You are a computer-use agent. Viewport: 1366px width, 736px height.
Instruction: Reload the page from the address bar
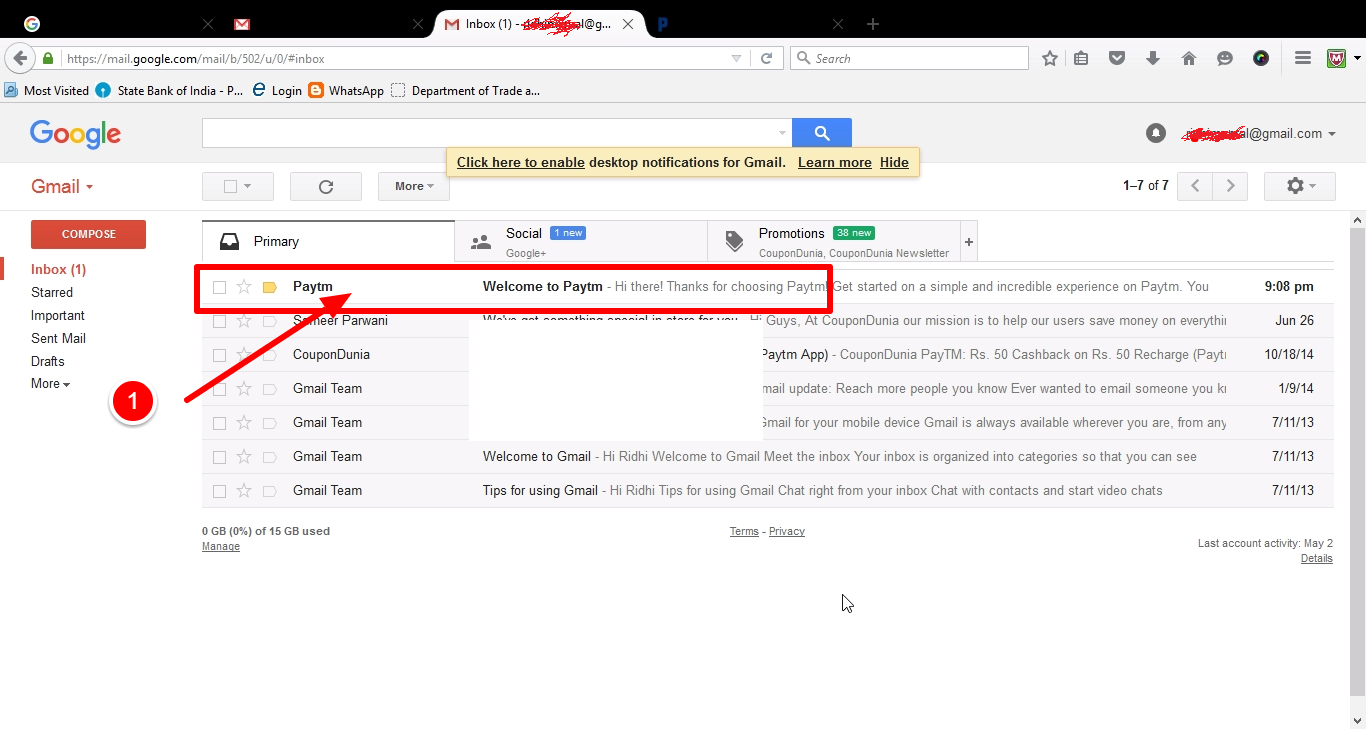pyautogui.click(x=766, y=59)
